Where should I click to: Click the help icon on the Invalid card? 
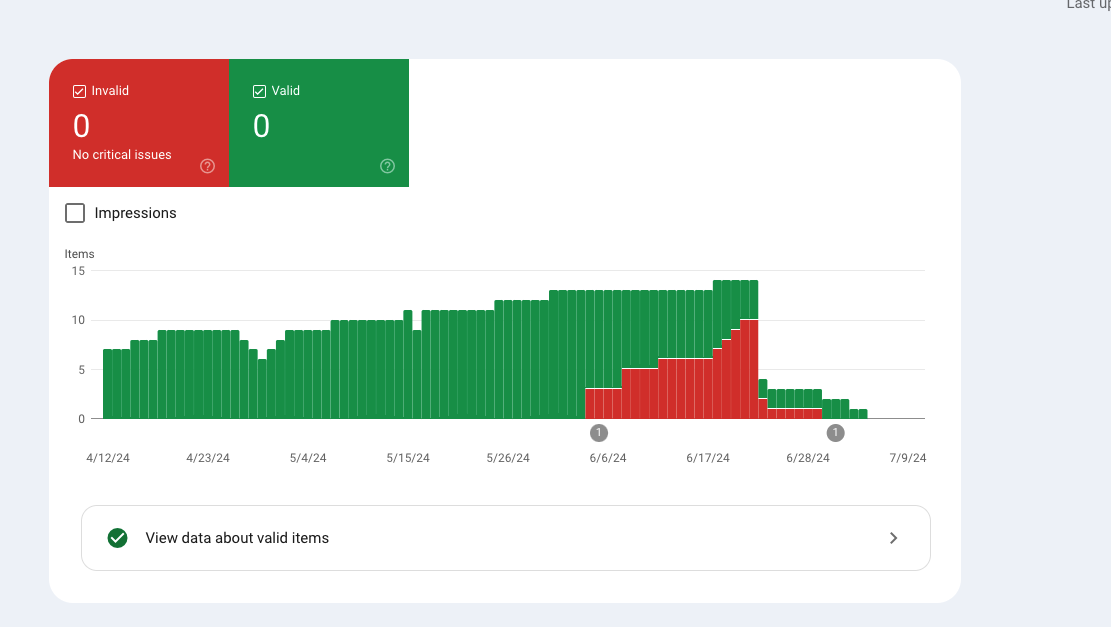tap(208, 166)
